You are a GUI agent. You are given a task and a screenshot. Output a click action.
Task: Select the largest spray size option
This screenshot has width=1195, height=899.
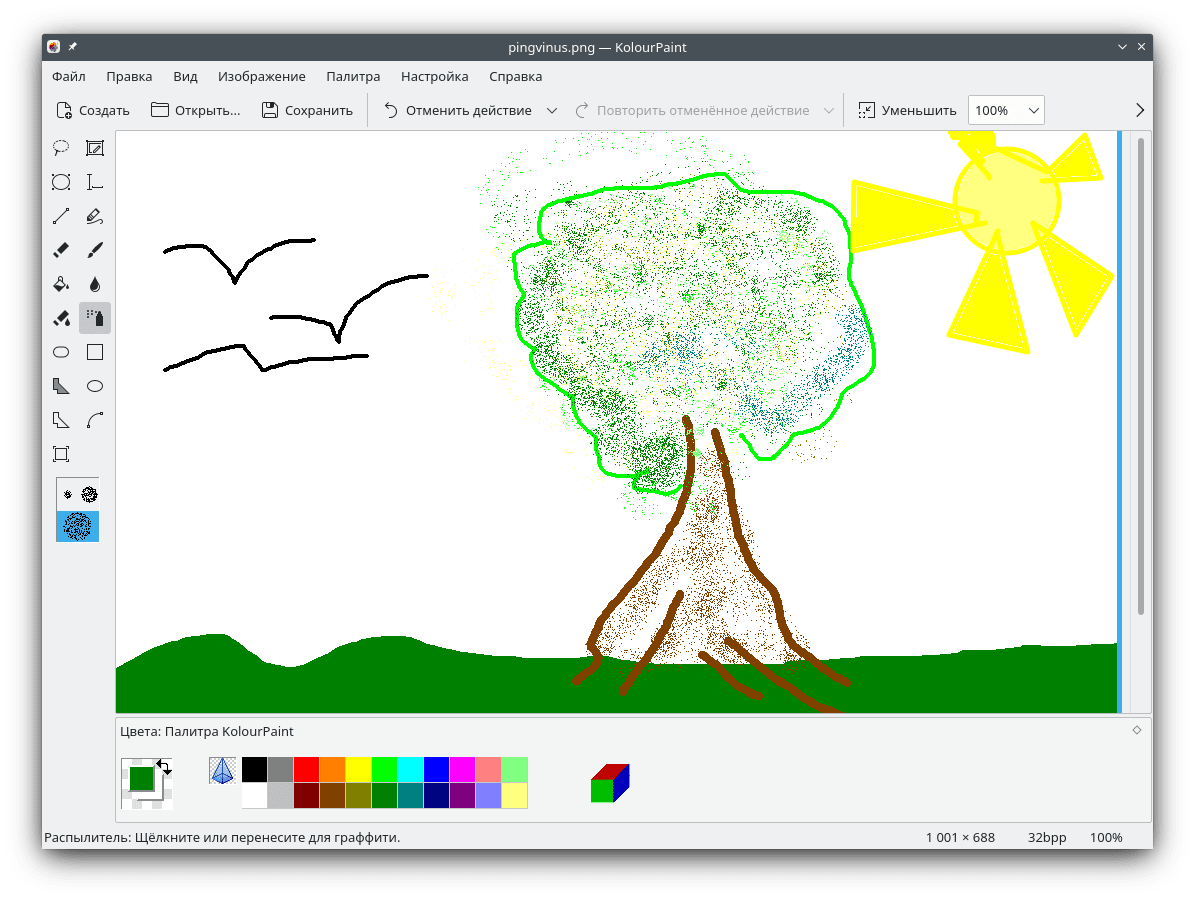[78, 526]
